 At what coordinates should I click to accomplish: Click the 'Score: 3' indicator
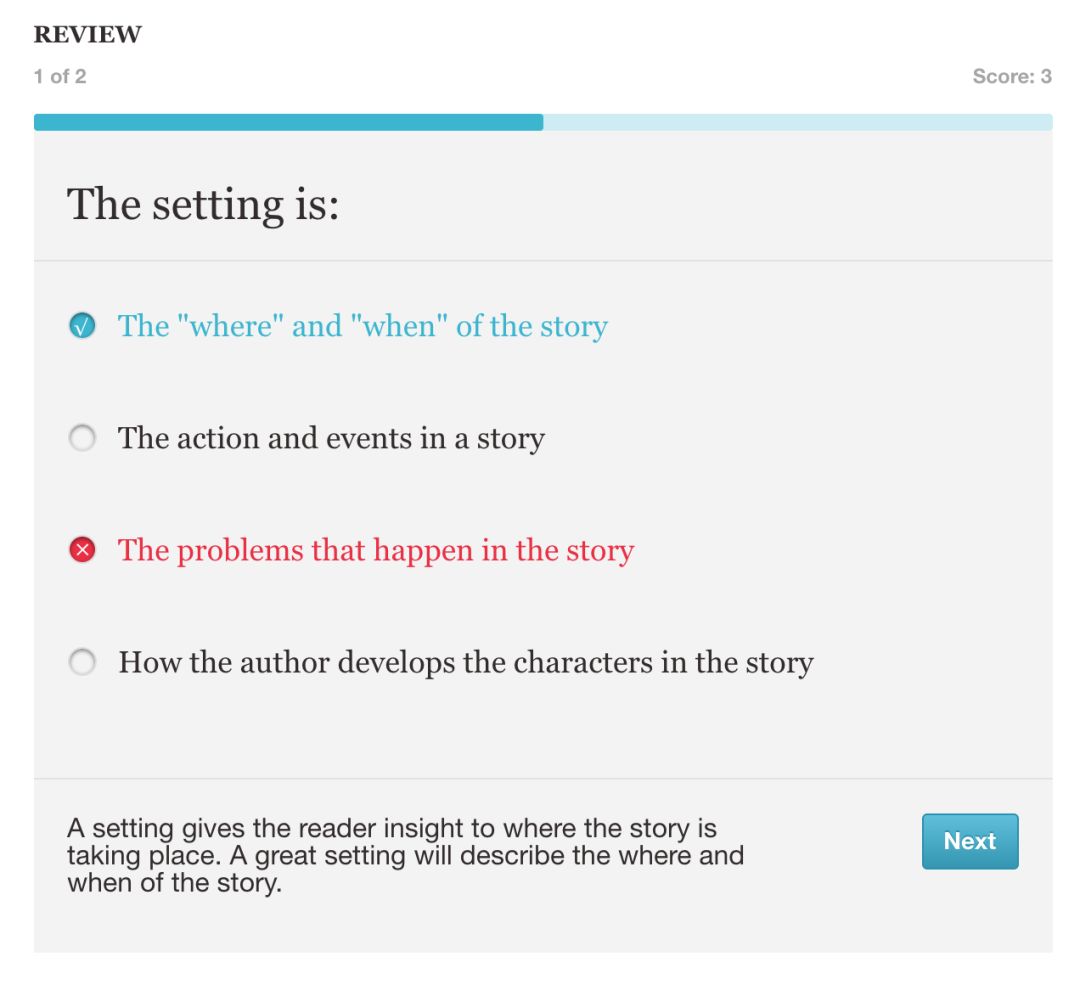point(1012,76)
